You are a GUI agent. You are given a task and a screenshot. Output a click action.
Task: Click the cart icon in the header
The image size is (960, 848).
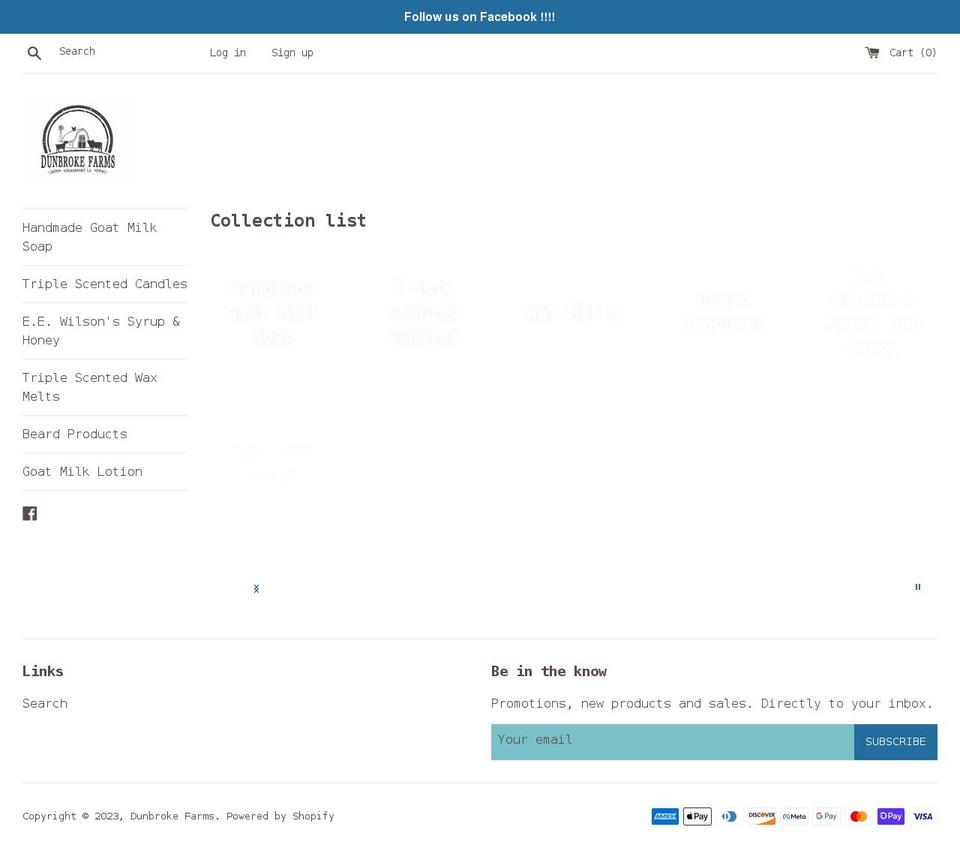[x=874, y=52]
